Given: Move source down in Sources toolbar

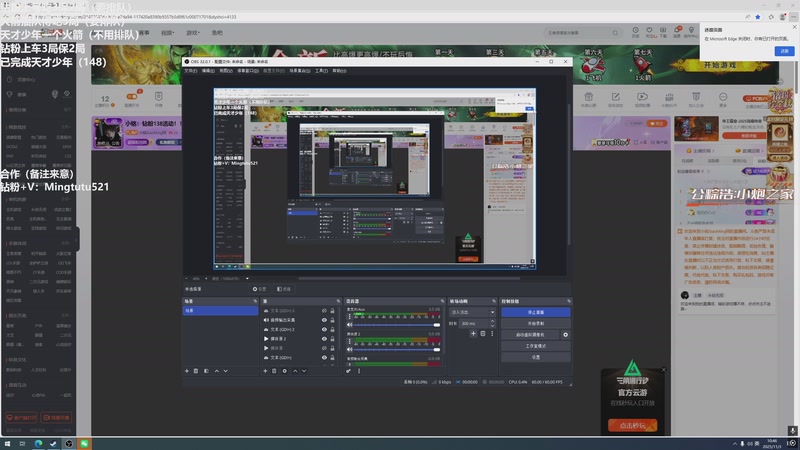Looking at the screenshot, I should click(304, 371).
